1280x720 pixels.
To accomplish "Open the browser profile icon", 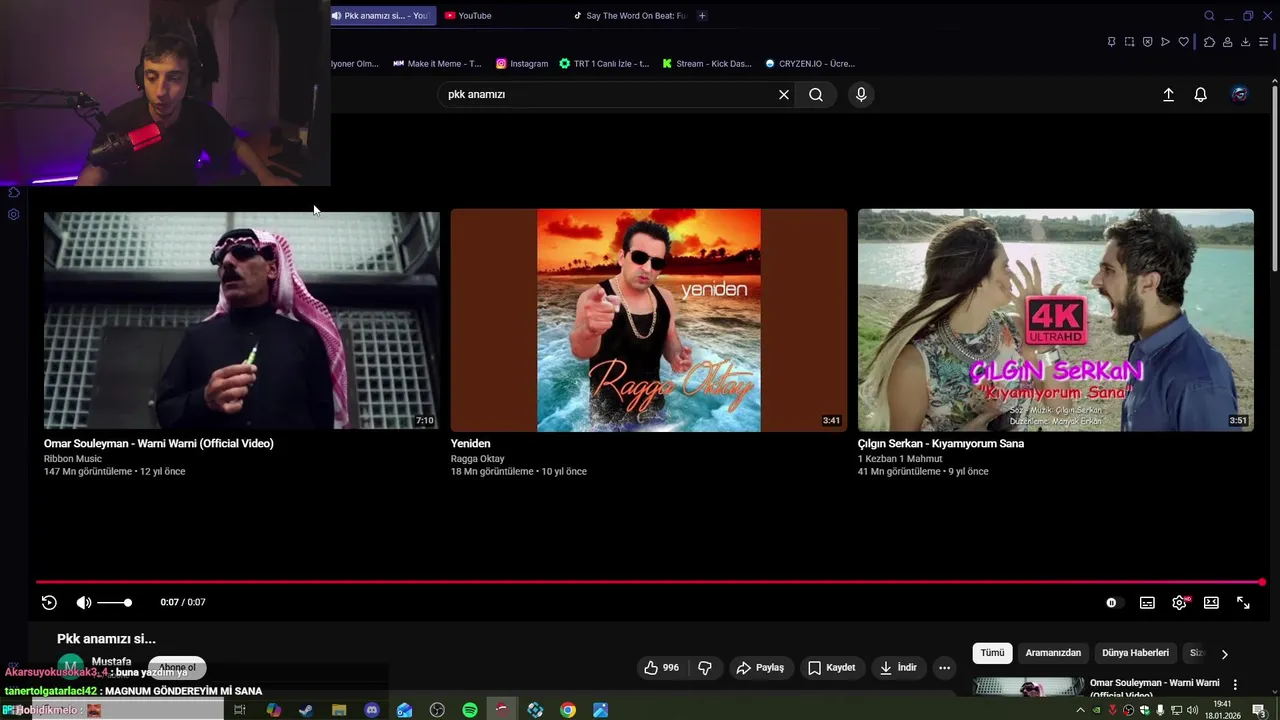I will pos(1227,42).
